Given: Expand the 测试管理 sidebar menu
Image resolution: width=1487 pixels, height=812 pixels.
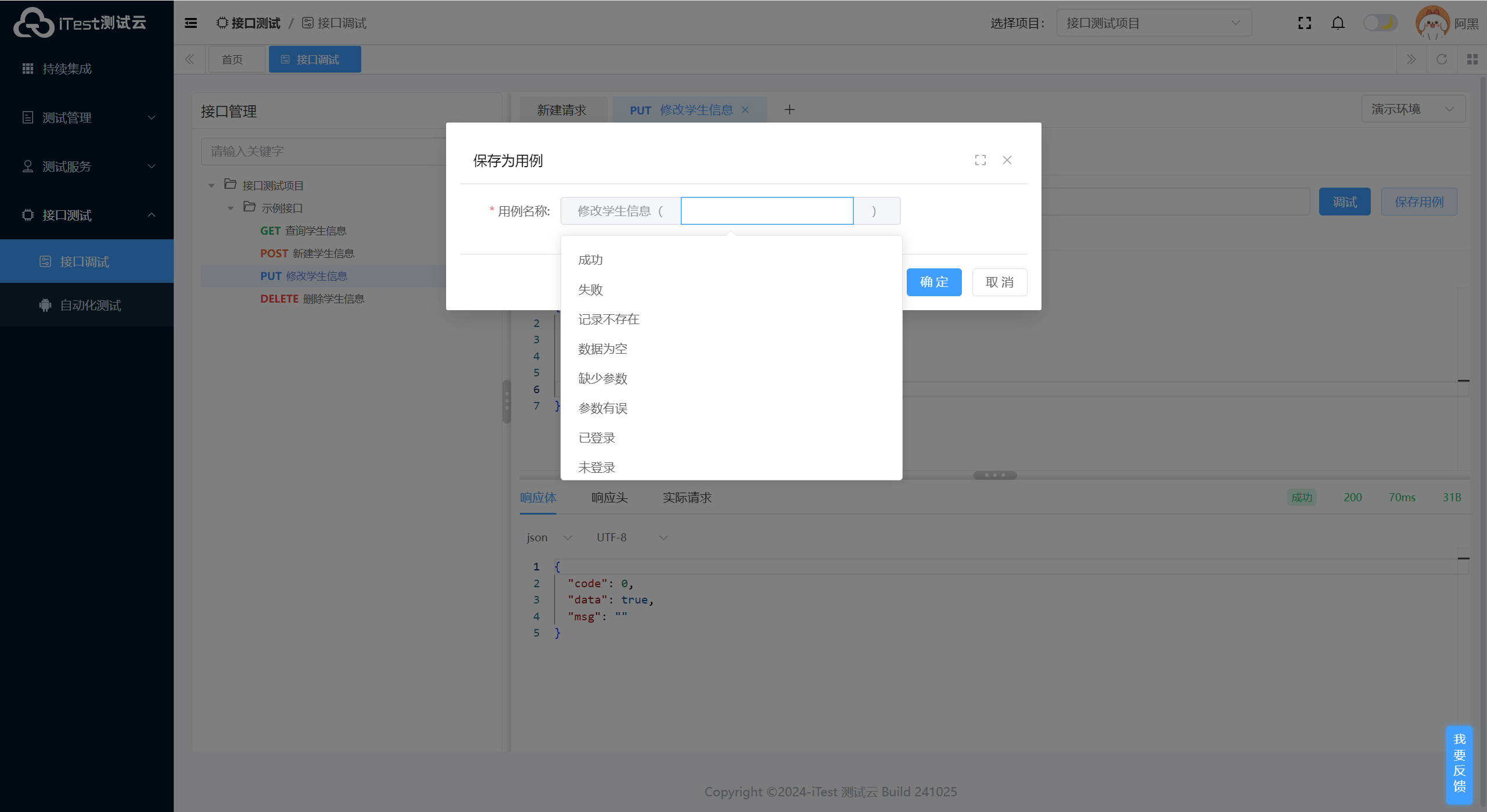Looking at the screenshot, I should (x=87, y=118).
